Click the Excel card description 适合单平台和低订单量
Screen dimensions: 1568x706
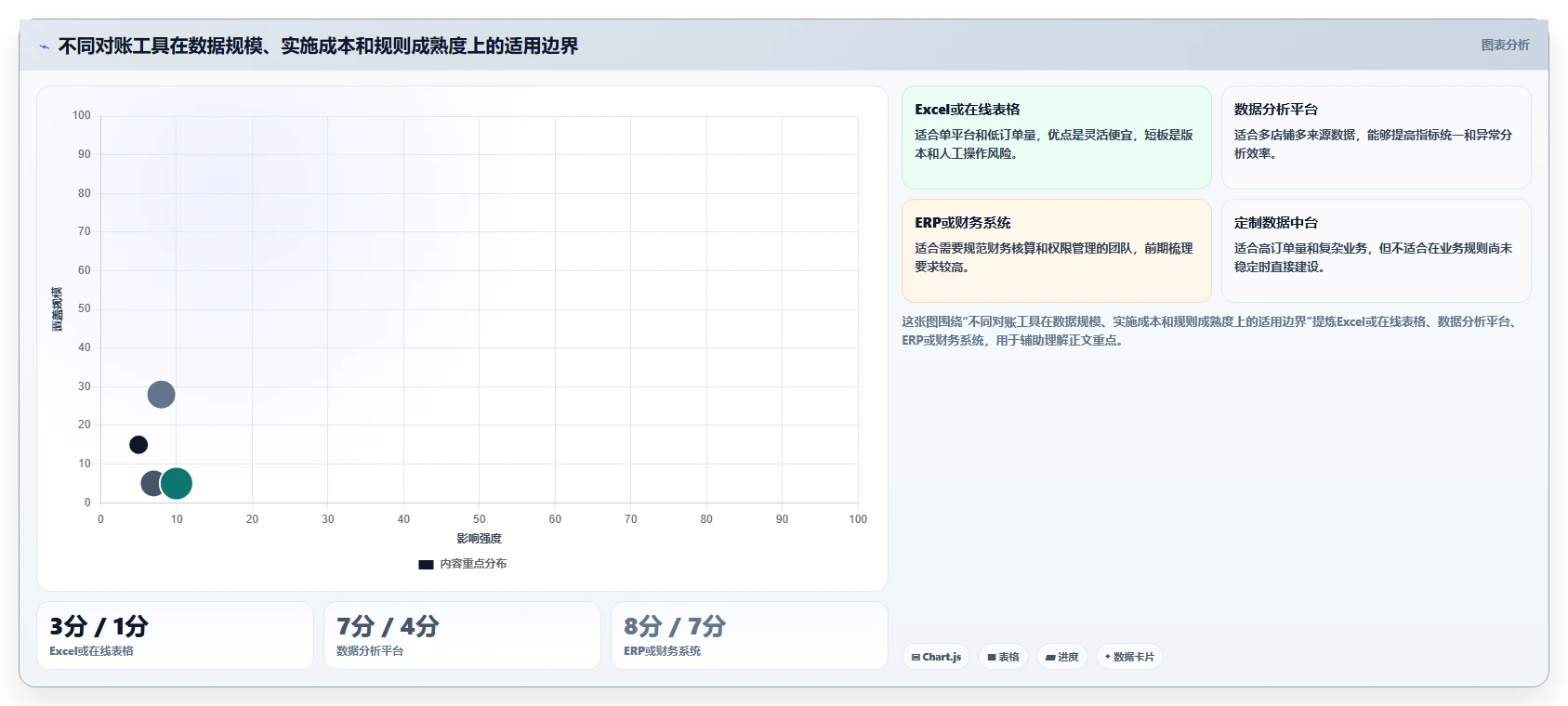click(1054, 144)
